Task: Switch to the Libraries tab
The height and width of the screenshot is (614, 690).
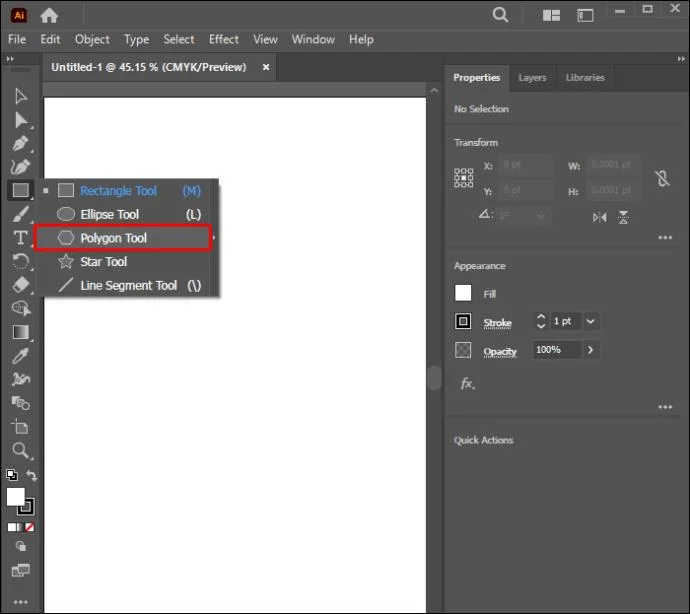Action: point(585,78)
